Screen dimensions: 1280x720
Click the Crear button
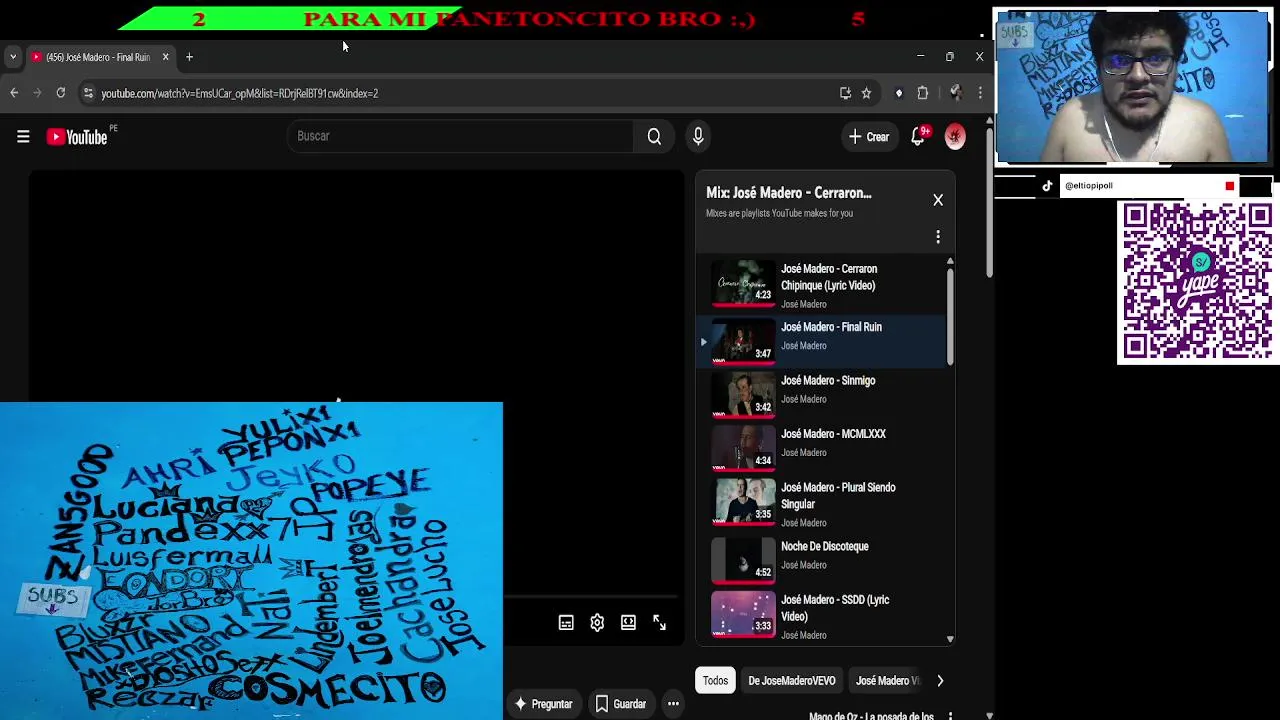[869, 137]
